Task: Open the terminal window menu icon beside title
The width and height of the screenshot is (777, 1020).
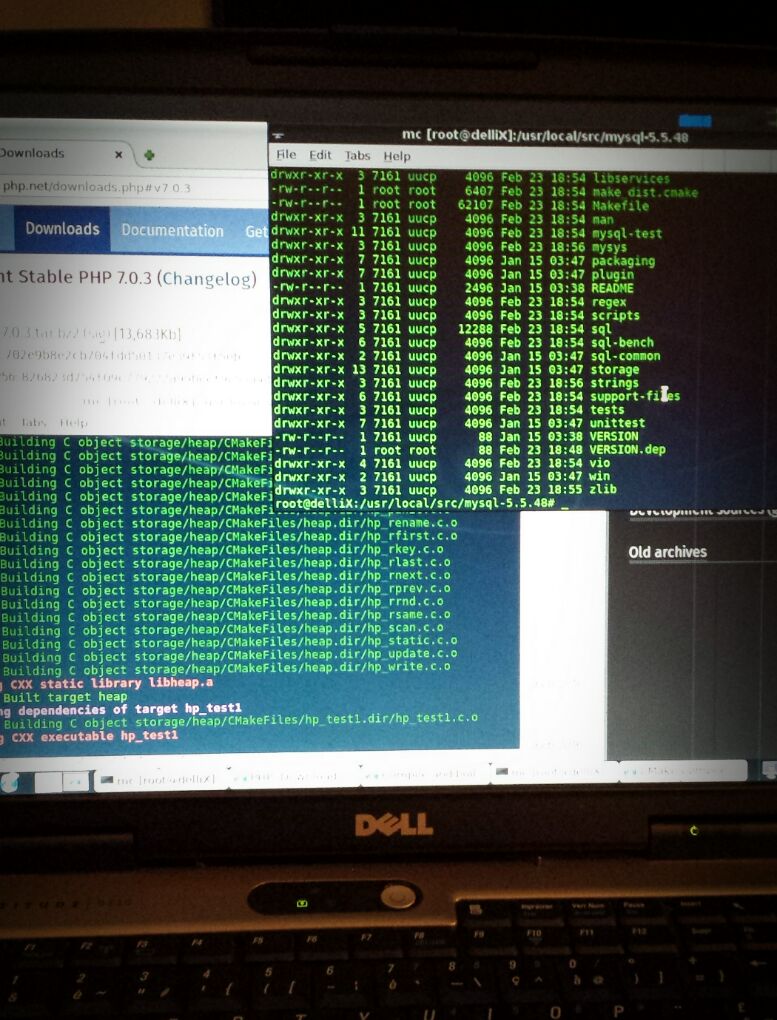Action: pyautogui.click(x=279, y=135)
